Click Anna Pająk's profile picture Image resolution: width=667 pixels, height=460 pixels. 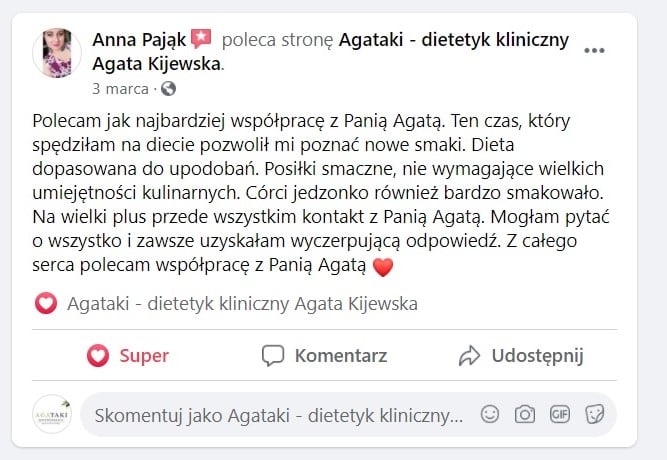coord(57,53)
